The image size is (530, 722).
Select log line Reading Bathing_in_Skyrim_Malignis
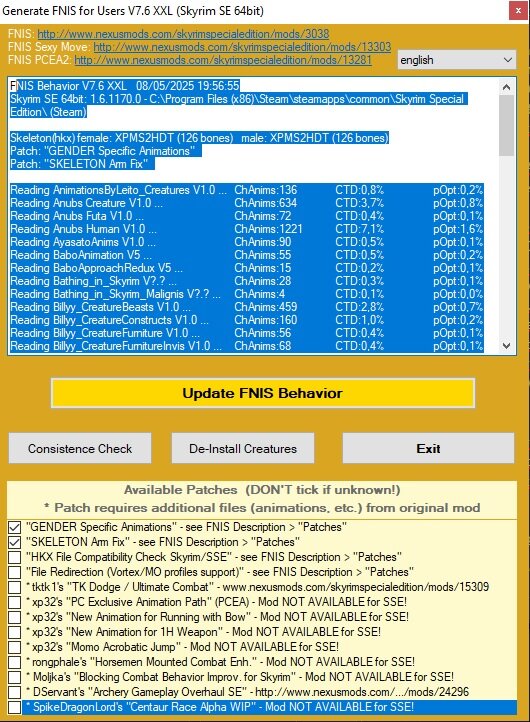point(246,294)
